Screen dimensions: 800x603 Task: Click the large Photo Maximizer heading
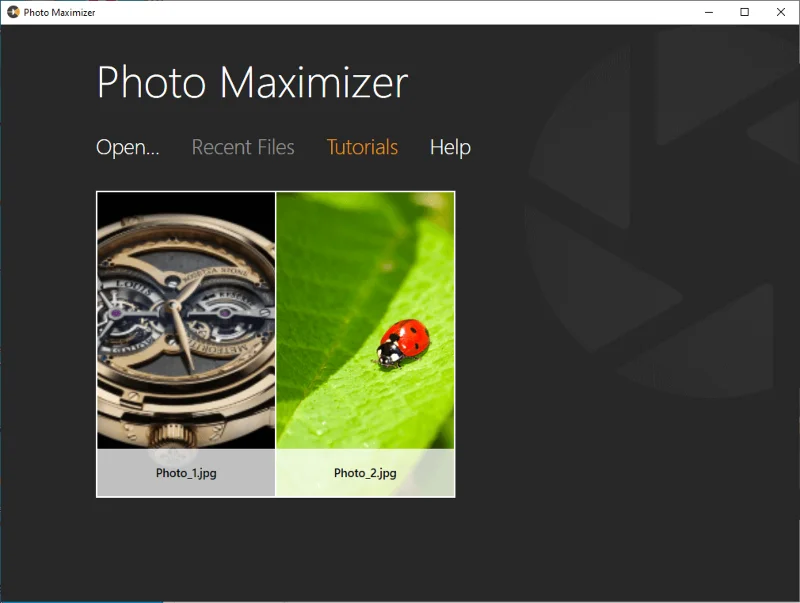click(x=252, y=82)
